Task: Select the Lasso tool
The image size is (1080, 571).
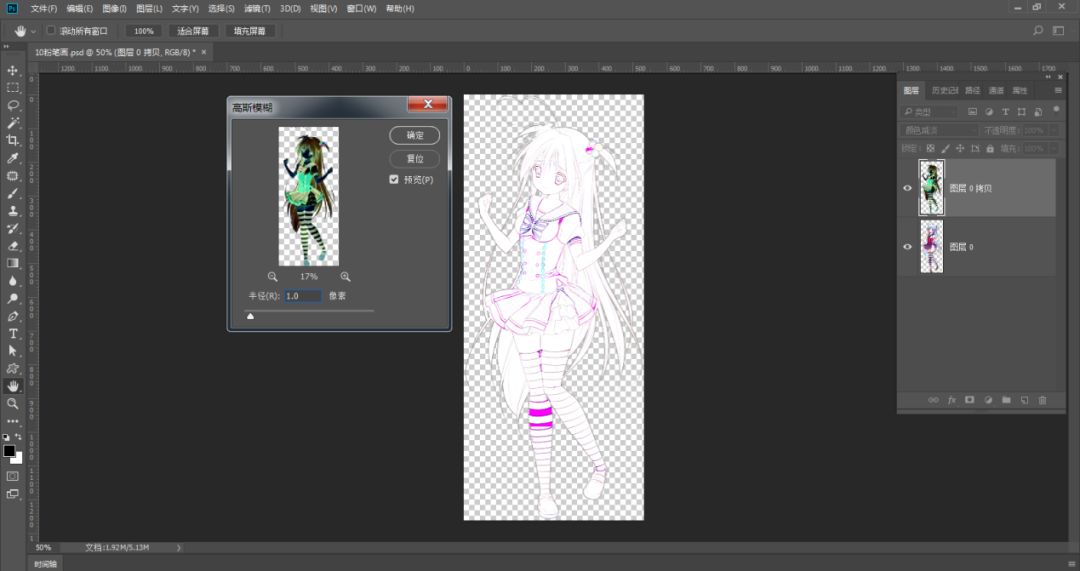Action: coord(13,105)
